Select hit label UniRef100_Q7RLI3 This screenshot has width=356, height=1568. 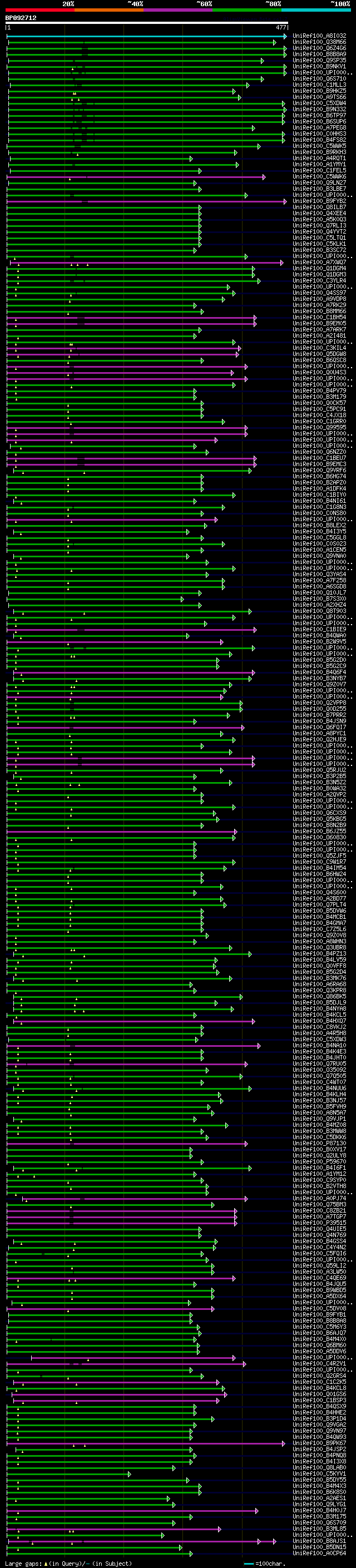[319, 226]
